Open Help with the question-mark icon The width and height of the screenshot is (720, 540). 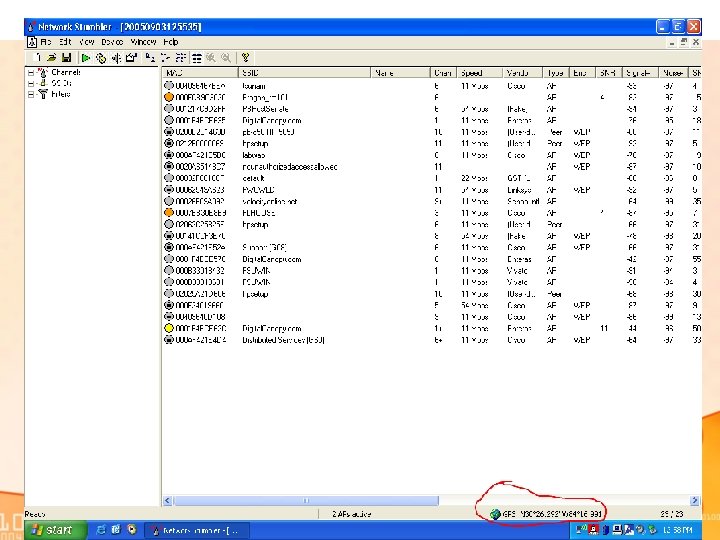[x=245, y=58]
